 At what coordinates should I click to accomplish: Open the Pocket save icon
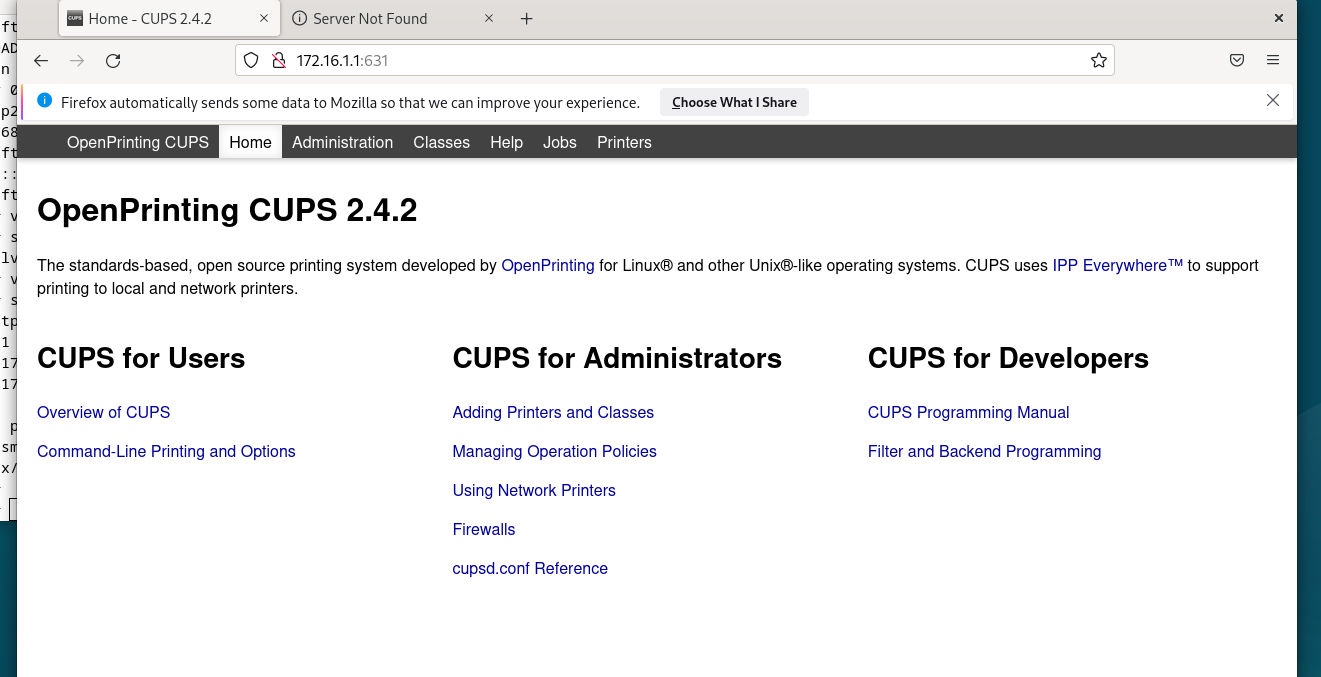[1237, 61]
